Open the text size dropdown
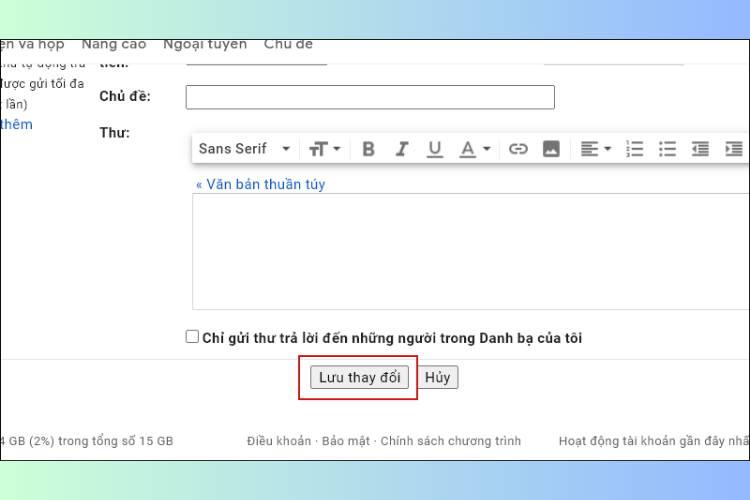The height and width of the screenshot is (500, 750). tap(324, 149)
